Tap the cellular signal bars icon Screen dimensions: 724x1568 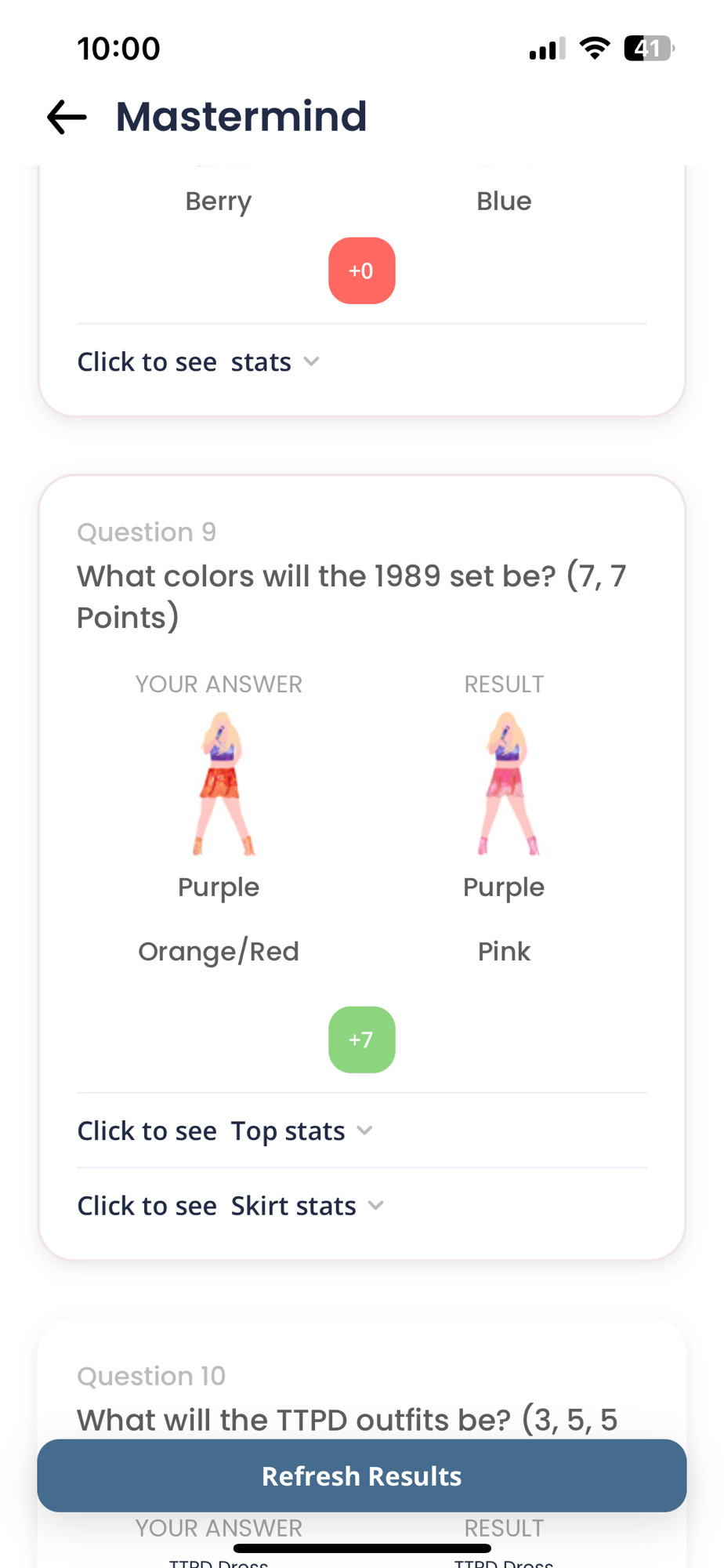[x=547, y=49]
